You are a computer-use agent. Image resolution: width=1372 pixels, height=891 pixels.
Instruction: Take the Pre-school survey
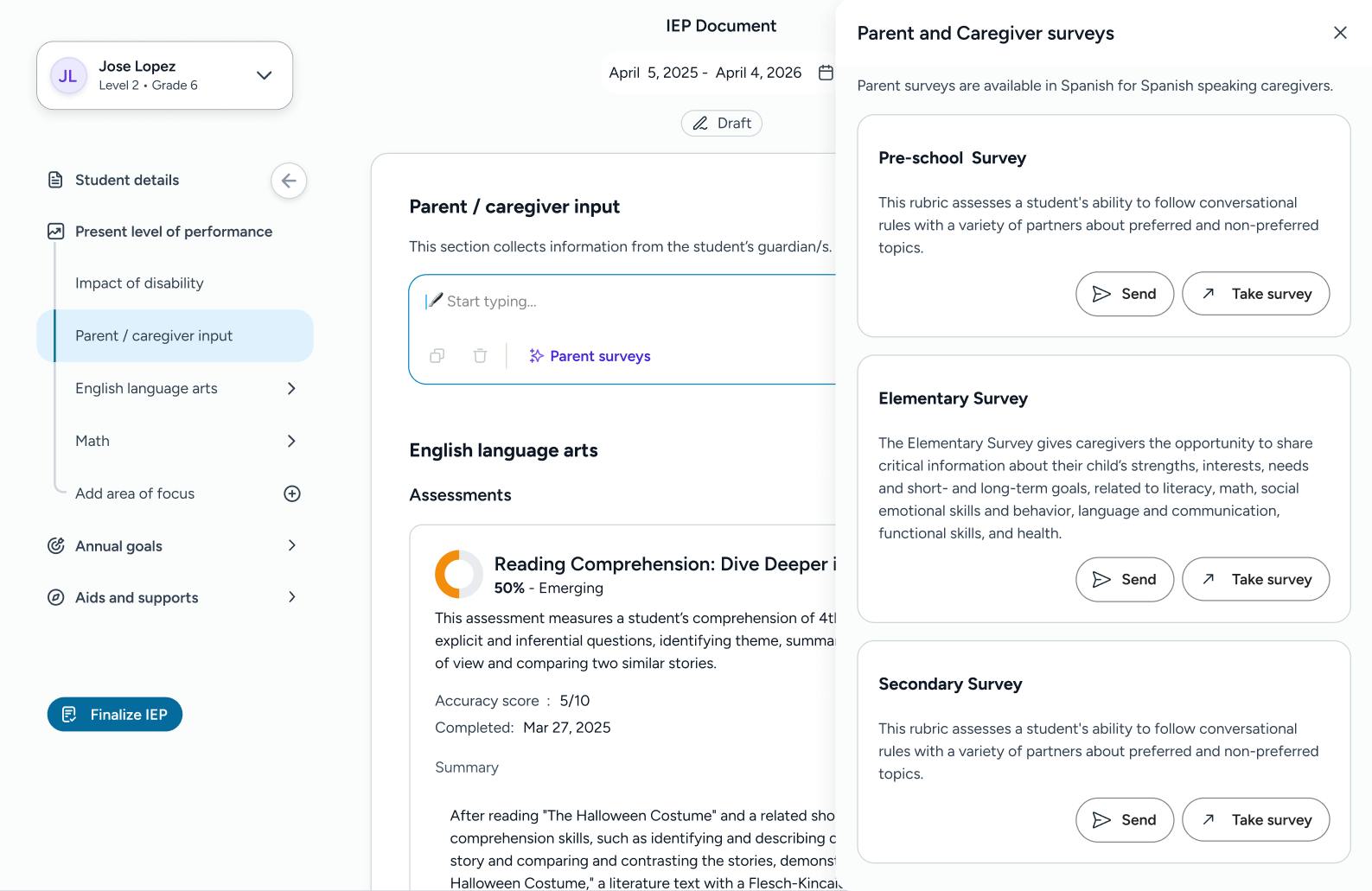point(1255,294)
